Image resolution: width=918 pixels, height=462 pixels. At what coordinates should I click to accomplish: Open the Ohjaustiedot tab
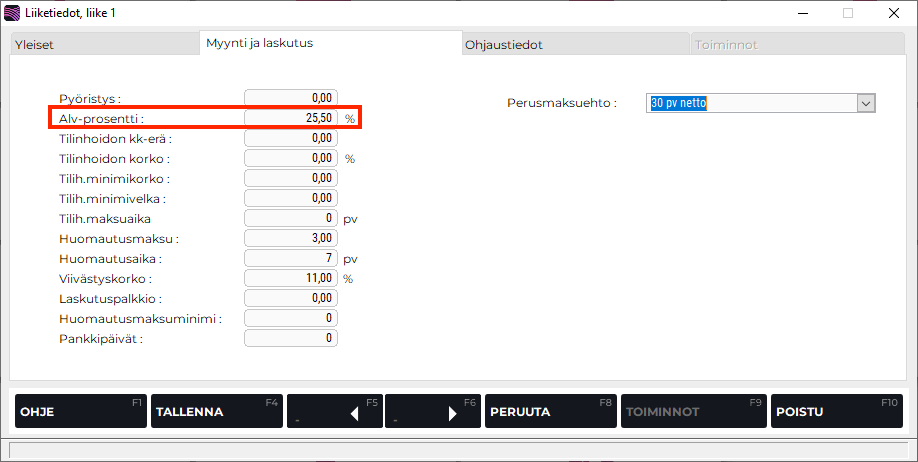click(574, 45)
